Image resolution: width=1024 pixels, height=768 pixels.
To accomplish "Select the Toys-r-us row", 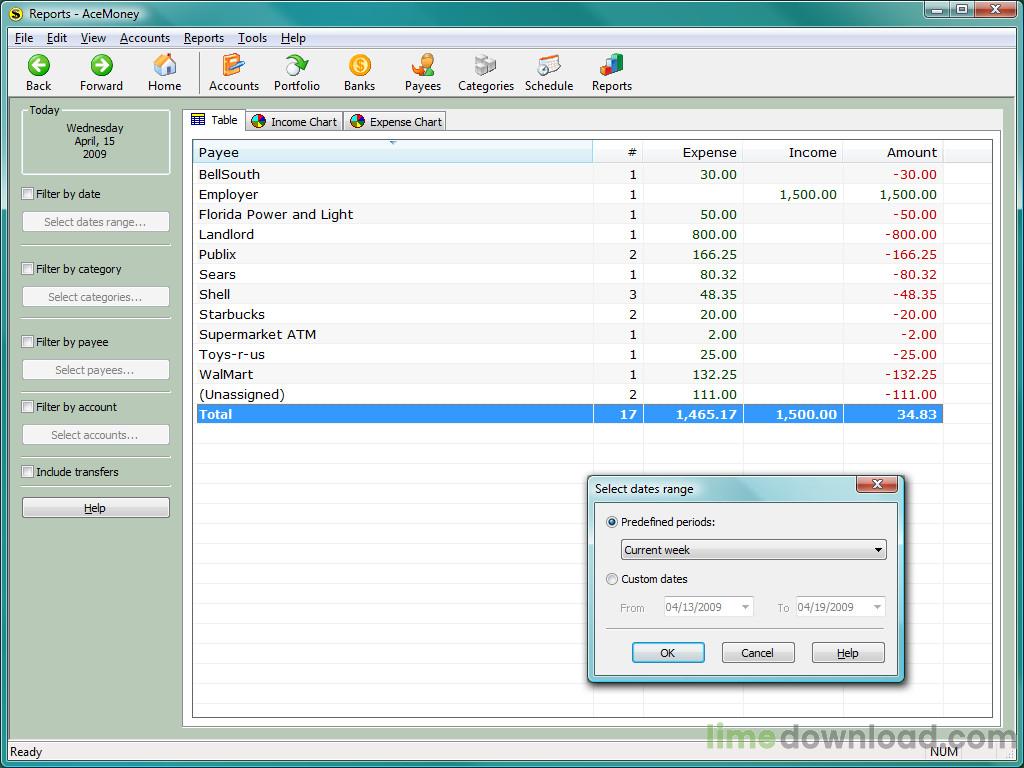I will [569, 355].
